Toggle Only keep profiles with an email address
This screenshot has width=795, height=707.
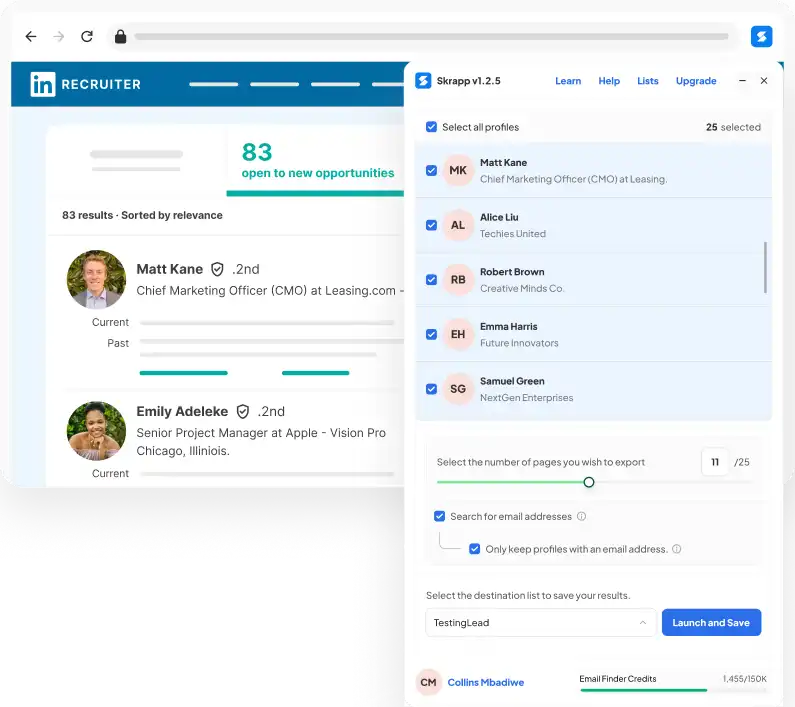pos(474,549)
